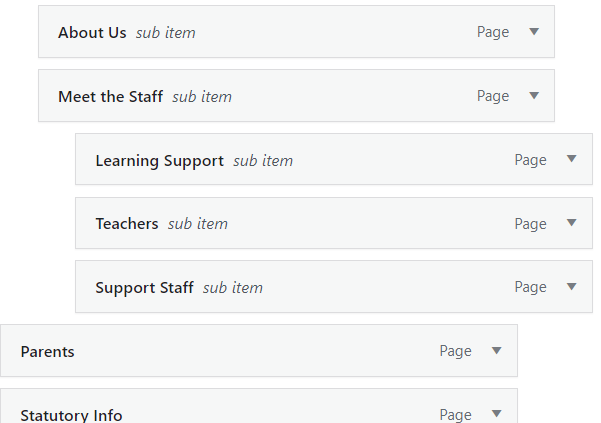The image size is (601, 423).
Task: Click the Parents menu item title
Action: coord(47,352)
